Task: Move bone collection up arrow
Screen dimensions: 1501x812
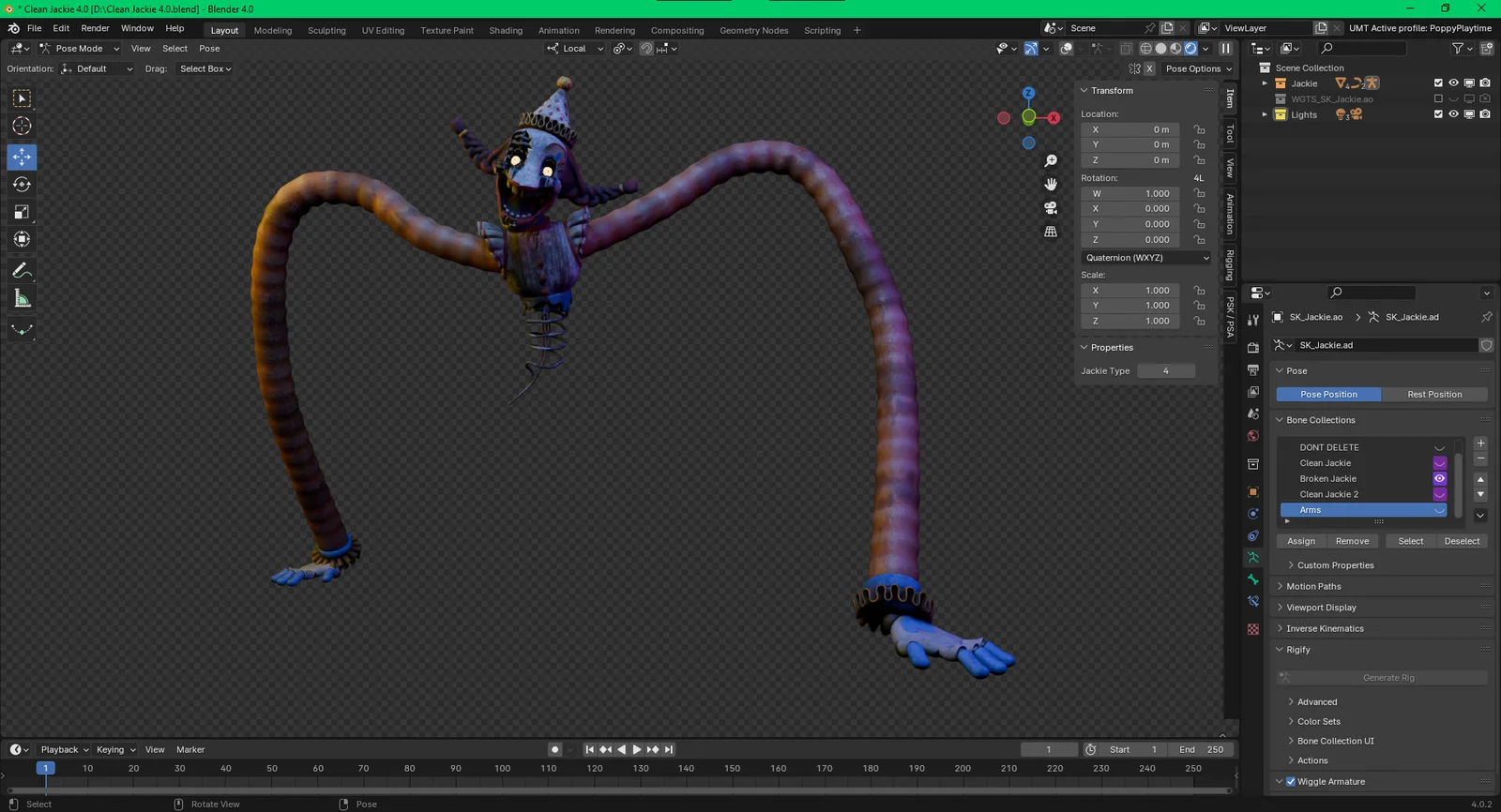Action: (1480, 479)
